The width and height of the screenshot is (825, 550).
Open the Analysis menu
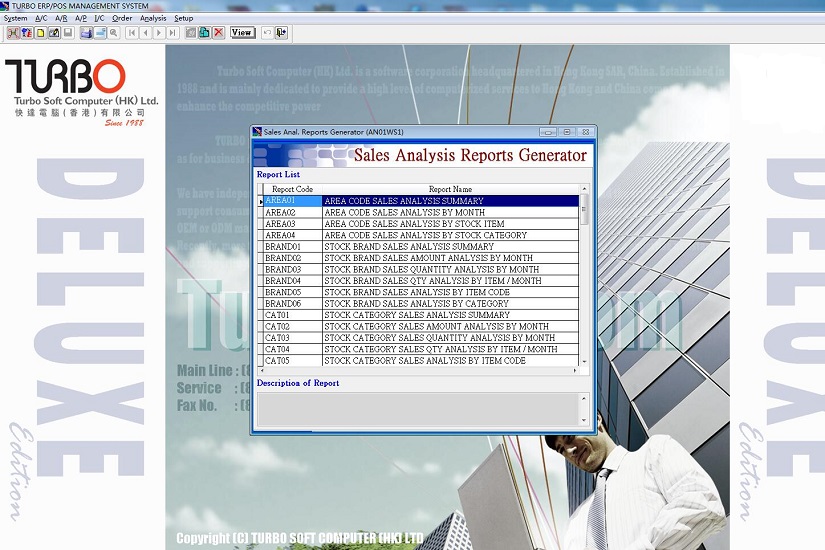[x=153, y=18]
